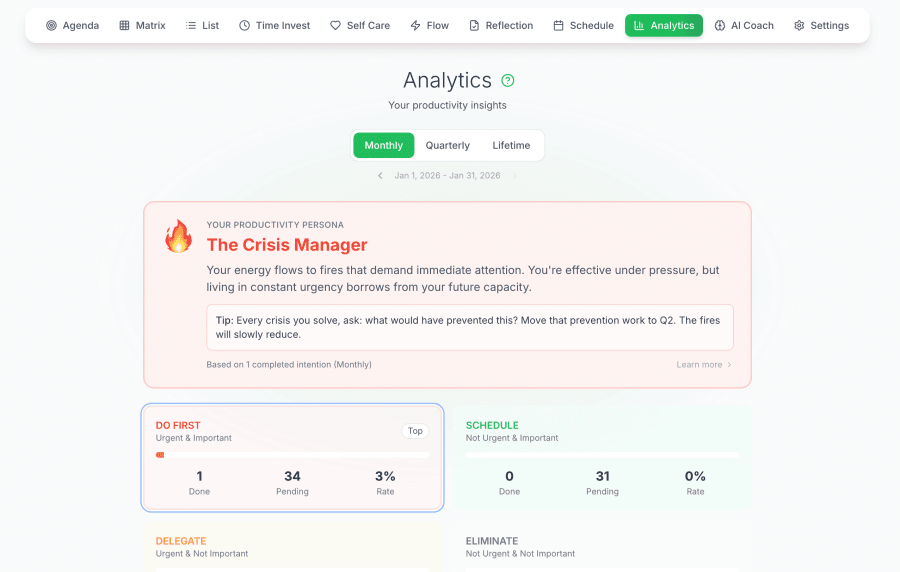The height and width of the screenshot is (572, 900).
Task: Open the List view
Action: pyautogui.click(x=202, y=25)
